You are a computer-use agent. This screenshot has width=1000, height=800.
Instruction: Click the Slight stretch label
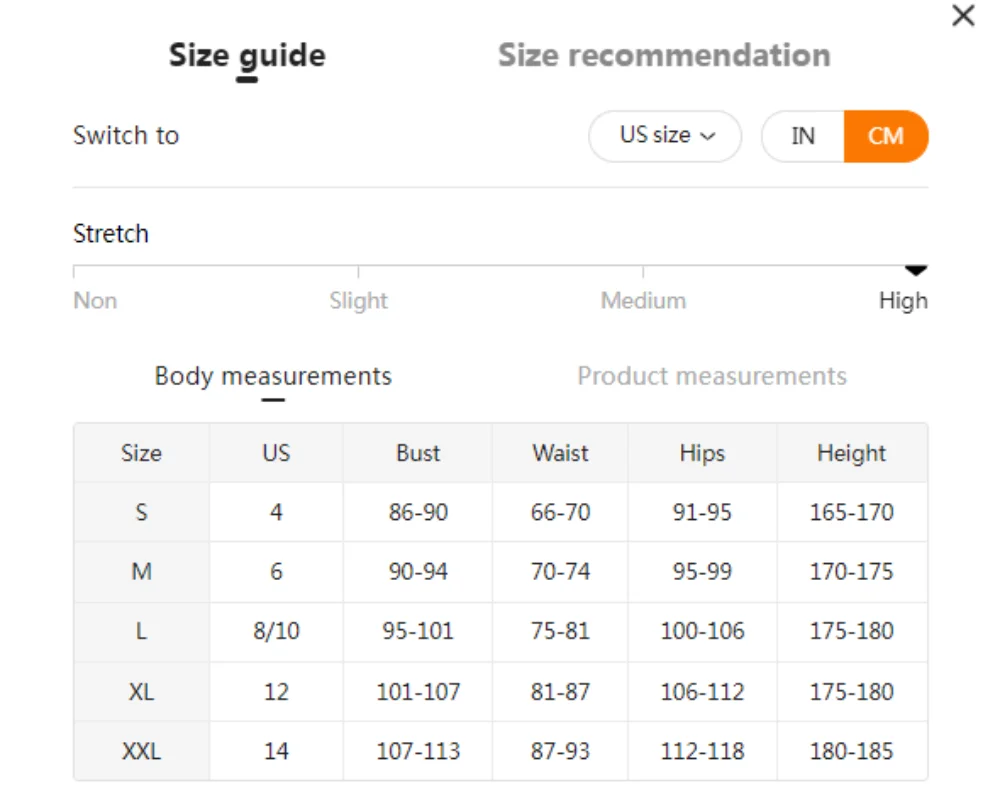click(358, 300)
